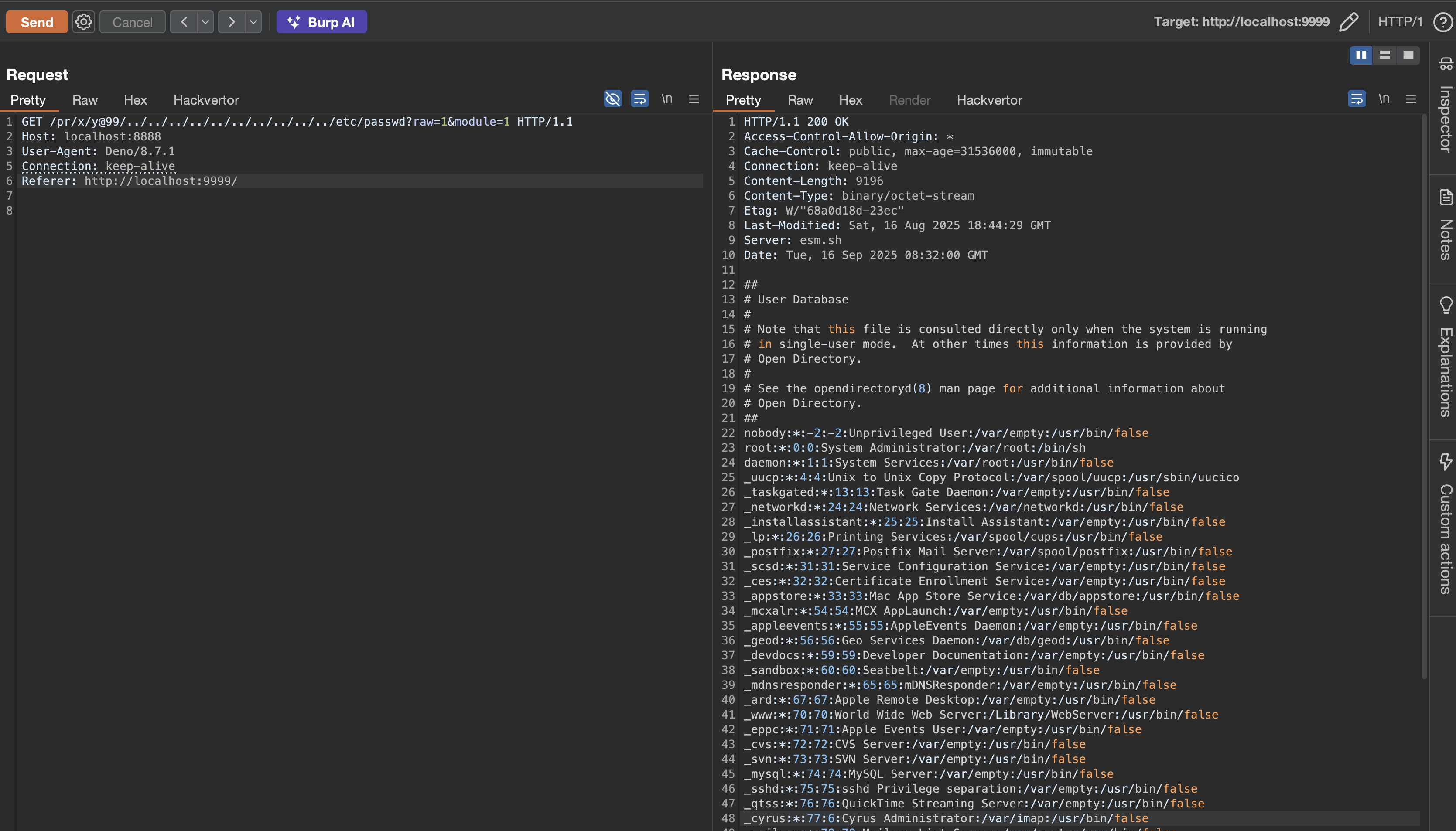Select the horizontal split layout icon
The image size is (1456, 831).
click(x=1384, y=55)
